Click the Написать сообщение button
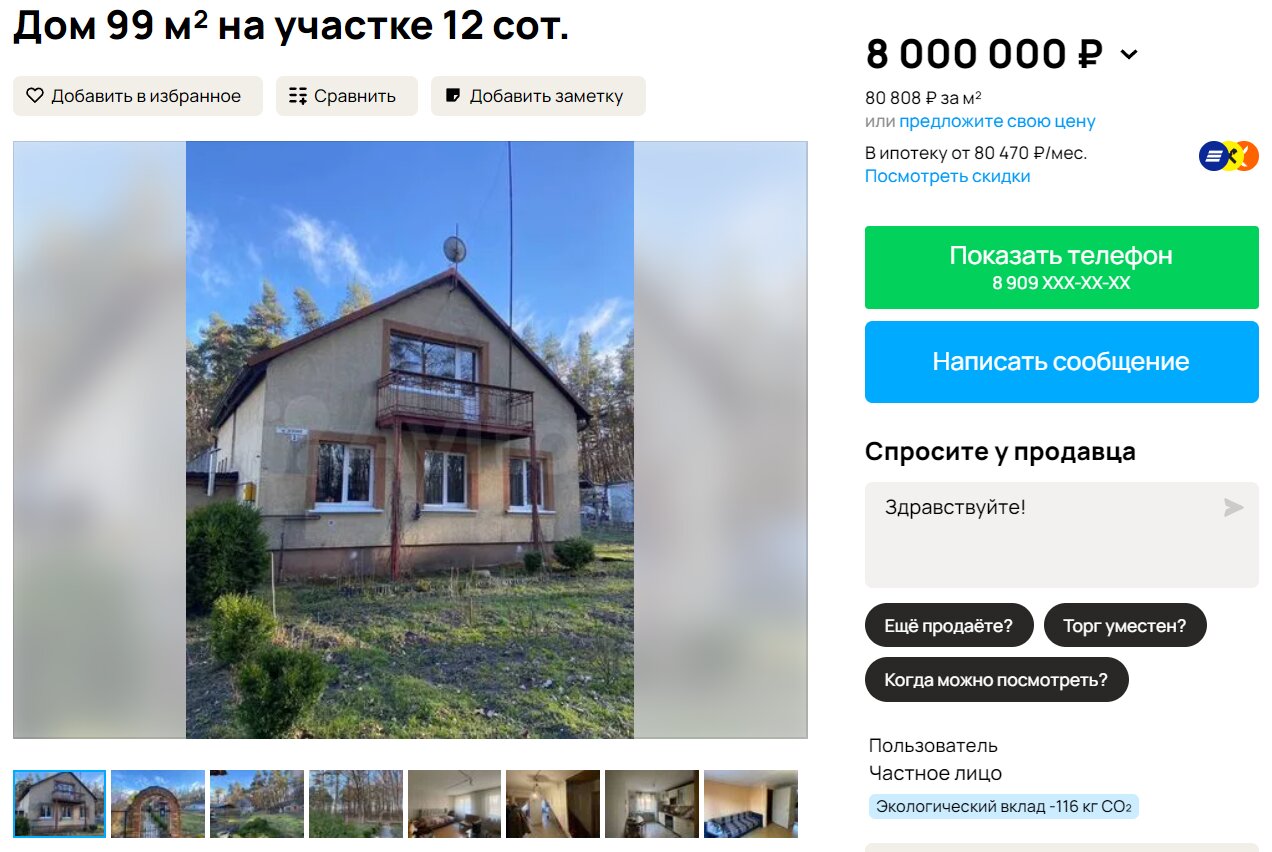 [x=1061, y=362]
